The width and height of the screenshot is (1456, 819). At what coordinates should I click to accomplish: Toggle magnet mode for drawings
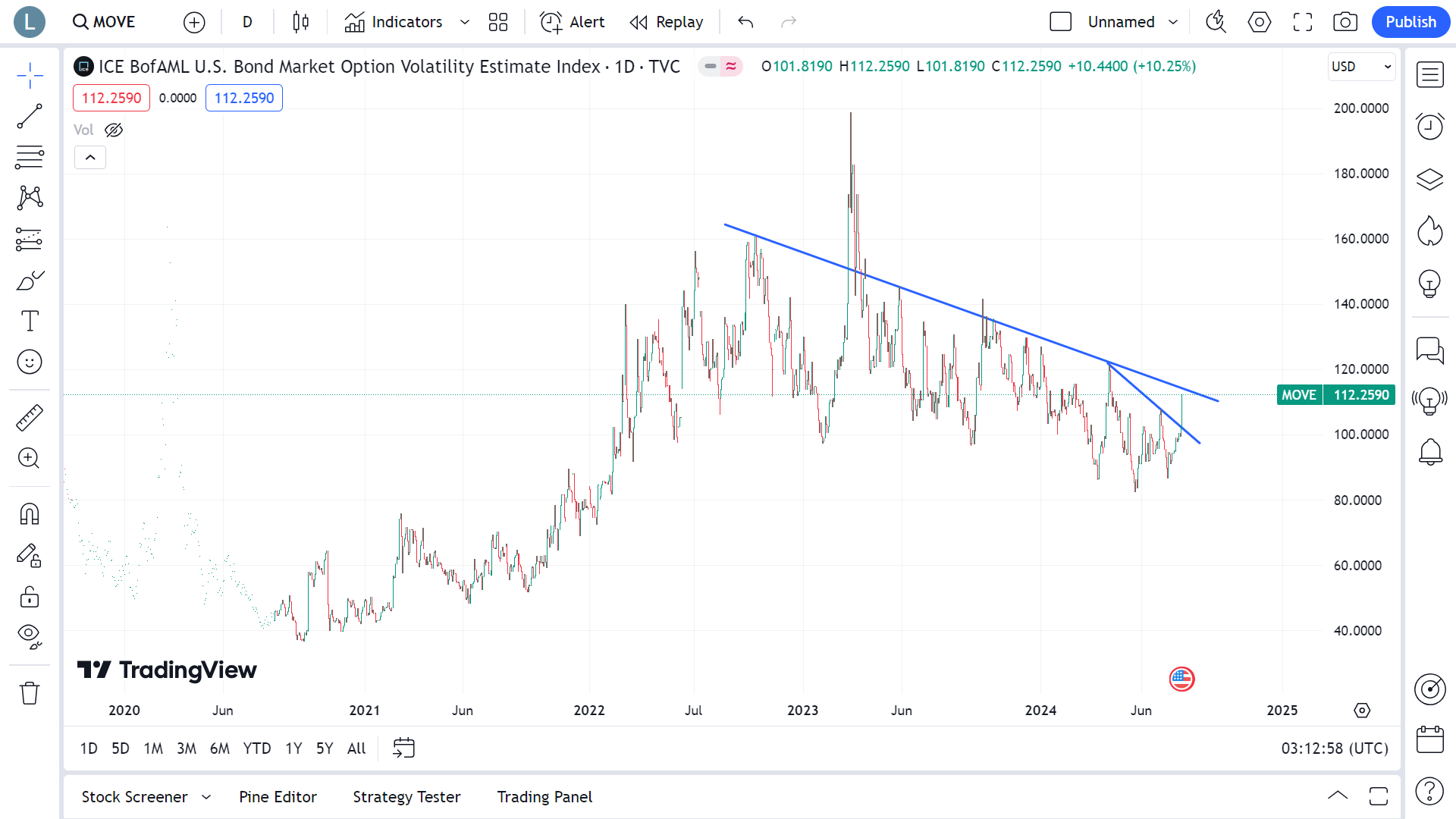[30, 514]
